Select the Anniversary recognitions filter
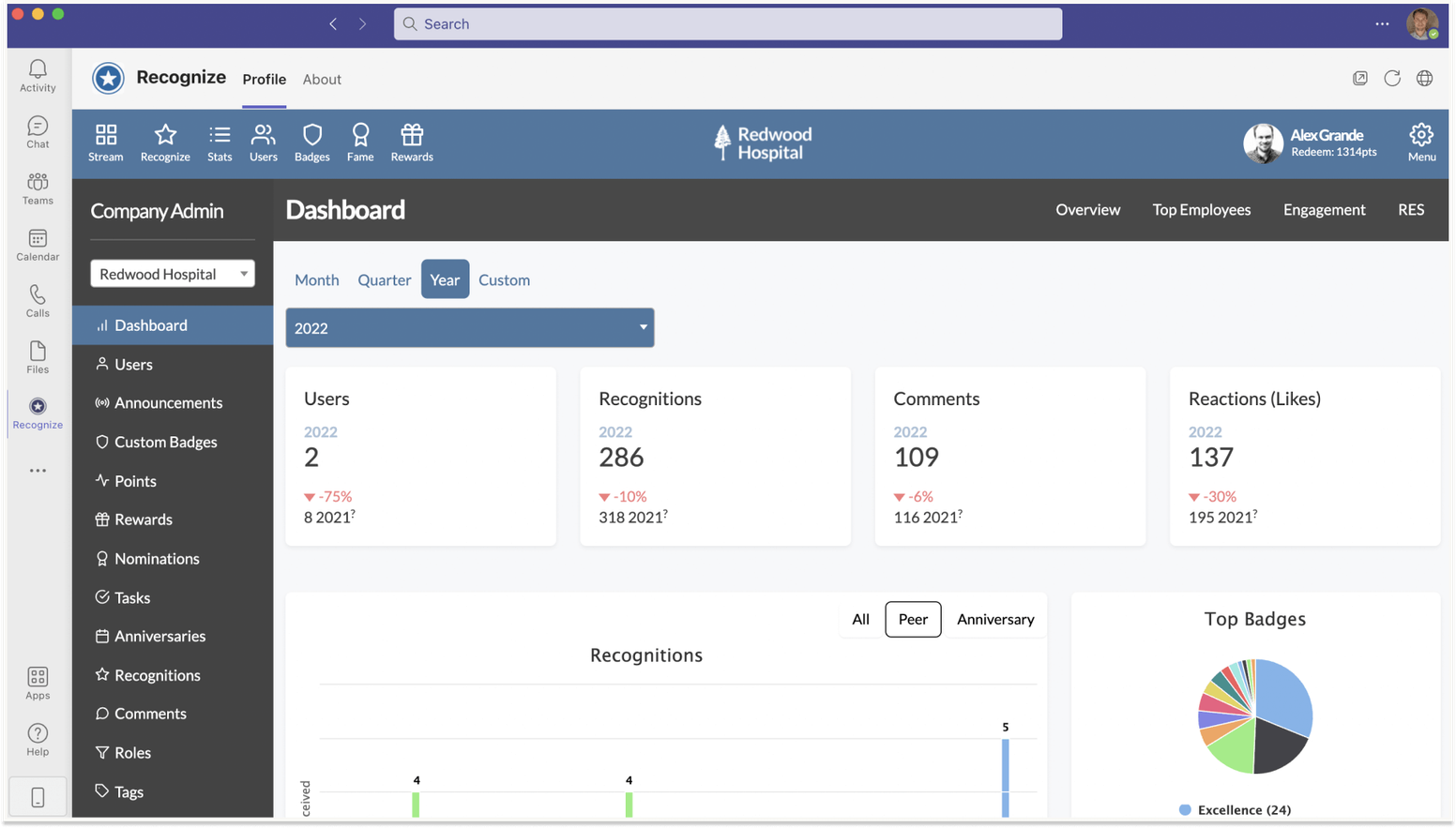The height and width of the screenshot is (828, 1456). pos(995,619)
